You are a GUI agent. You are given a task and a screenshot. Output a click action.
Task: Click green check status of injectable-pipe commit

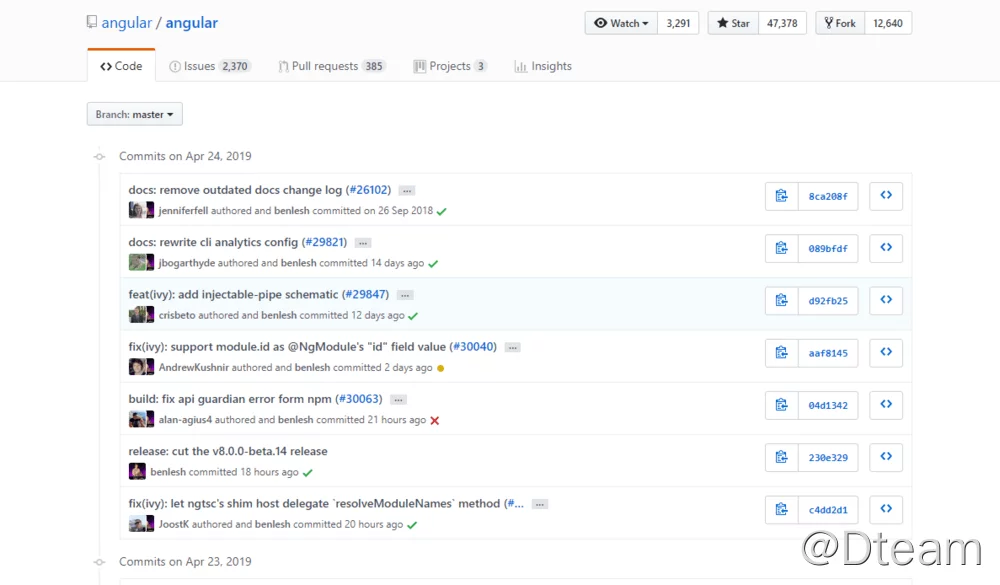[413, 316]
